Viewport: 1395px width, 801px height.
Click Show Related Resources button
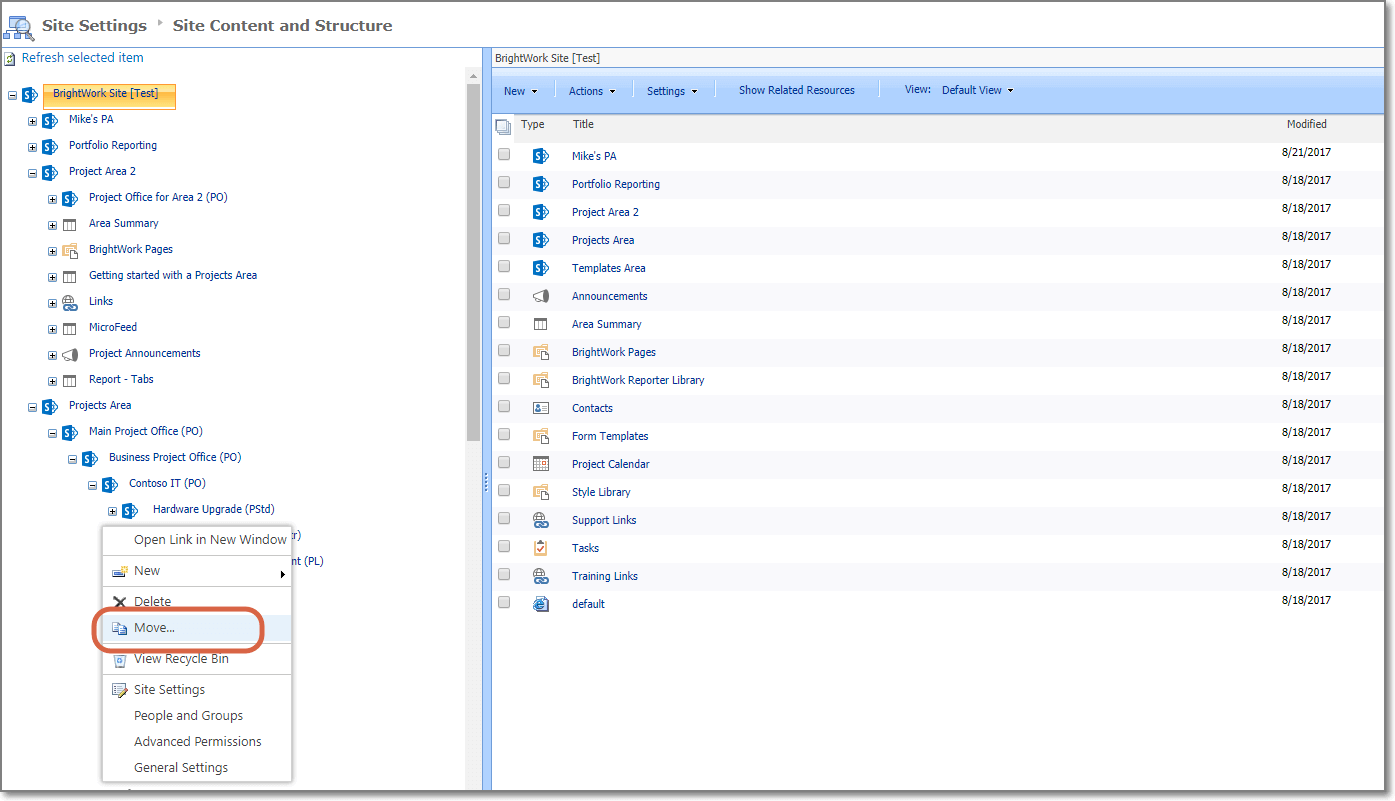[x=797, y=90]
